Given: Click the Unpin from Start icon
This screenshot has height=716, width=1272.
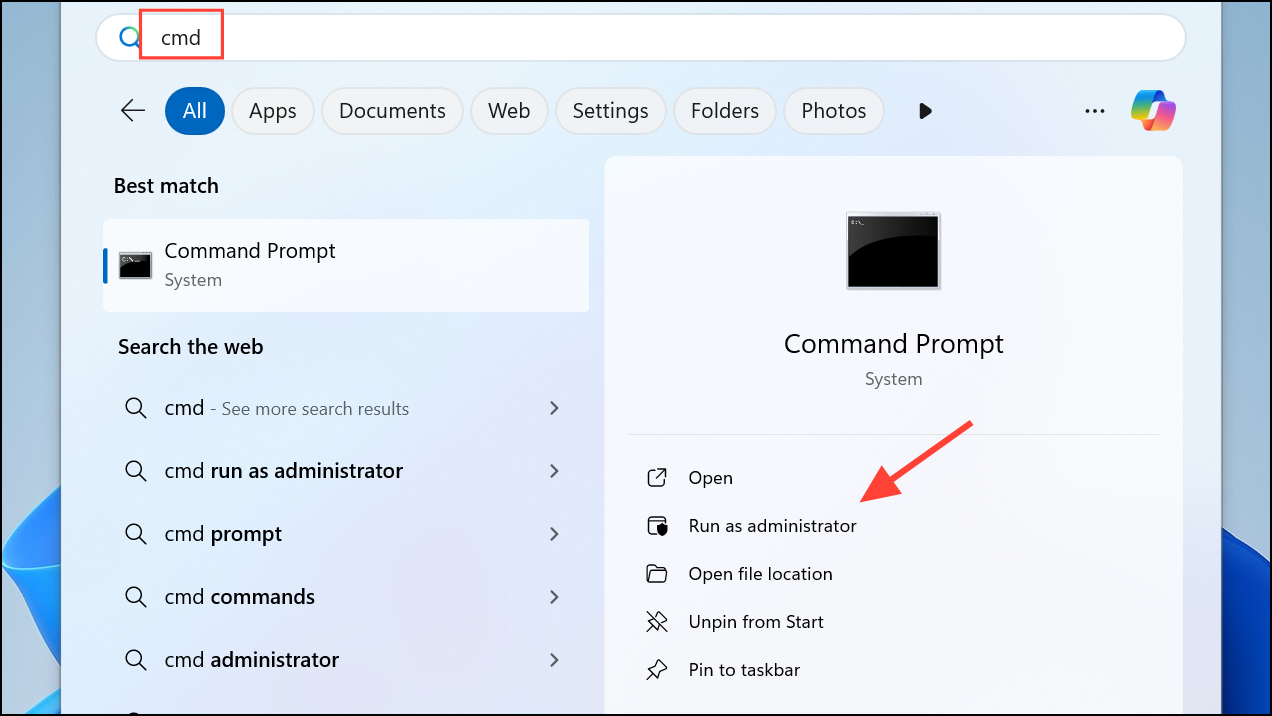Looking at the screenshot, I should pyautogui.click(x=657, y=622).
